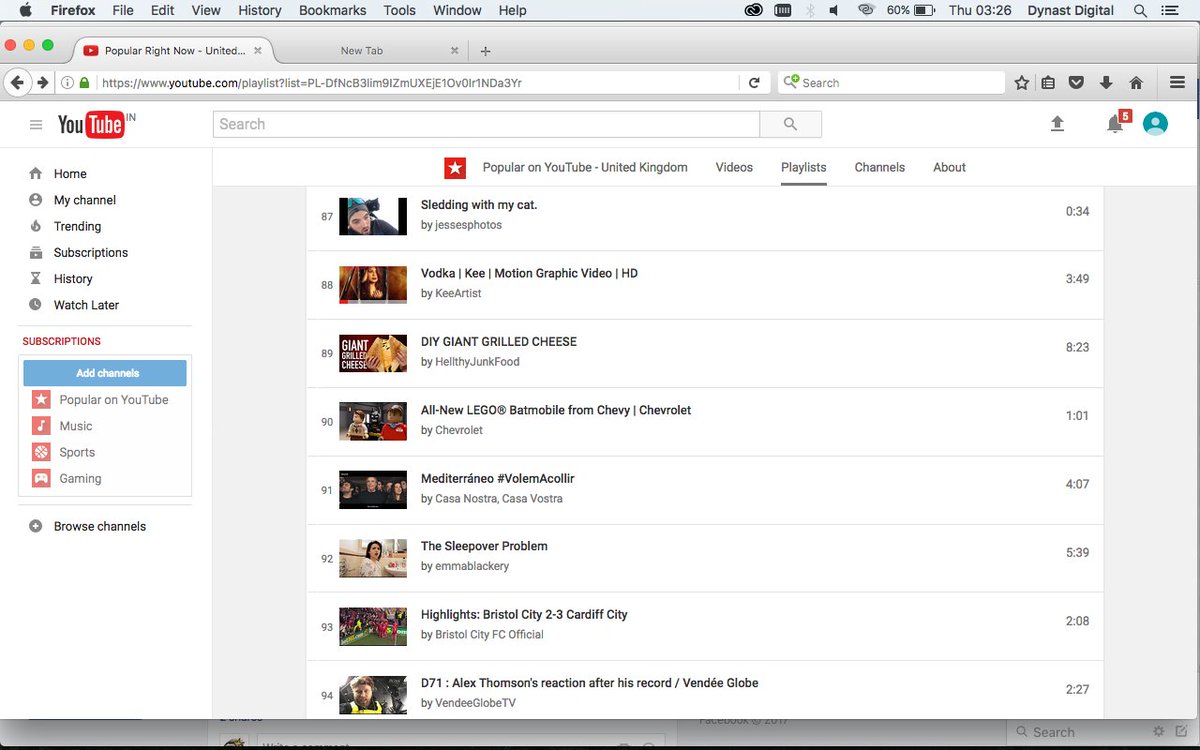Open a new tab with the plus button

(x=485, y=51)
